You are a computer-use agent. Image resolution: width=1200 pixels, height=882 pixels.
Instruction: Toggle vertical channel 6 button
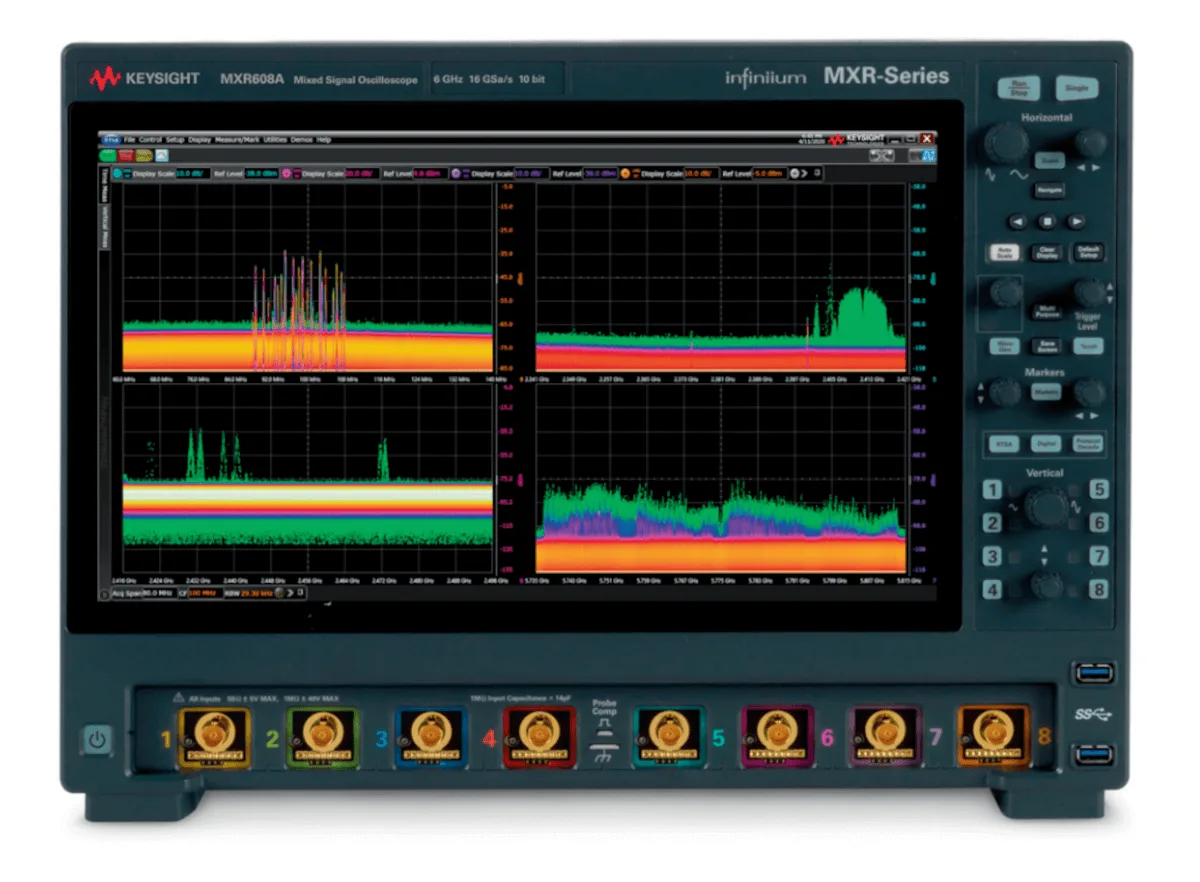pyautogui.click(x=1099, y=523)
